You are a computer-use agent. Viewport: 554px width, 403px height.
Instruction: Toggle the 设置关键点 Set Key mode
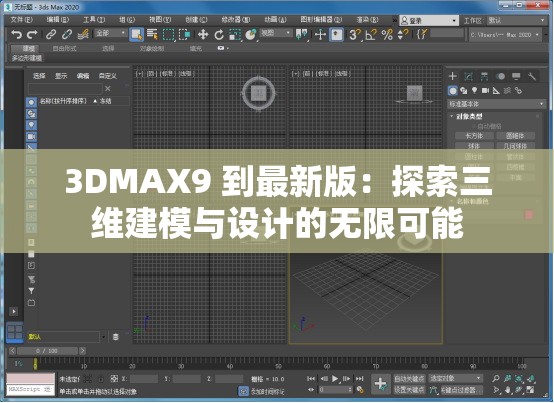[x=409, y=390]
